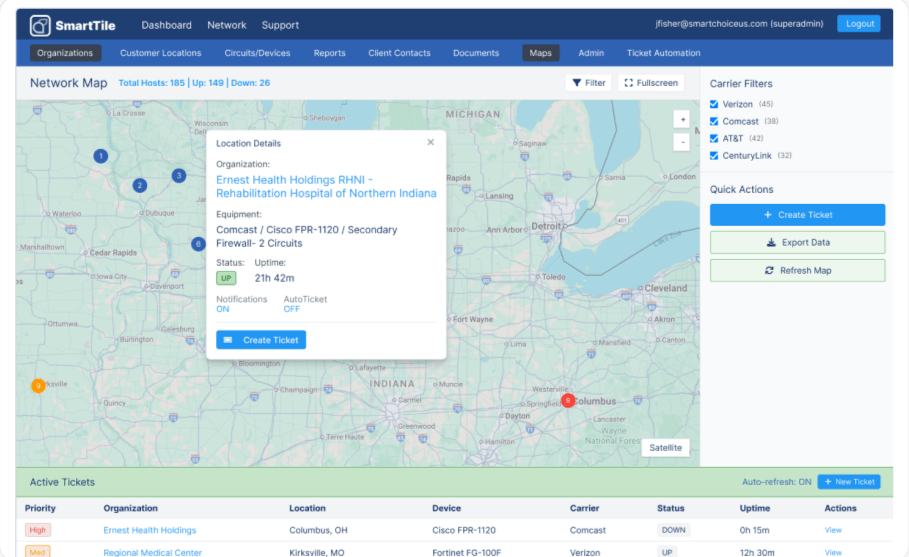
Task: Click map cluster marker numbered 6
Action: click(x=198, y=244)
